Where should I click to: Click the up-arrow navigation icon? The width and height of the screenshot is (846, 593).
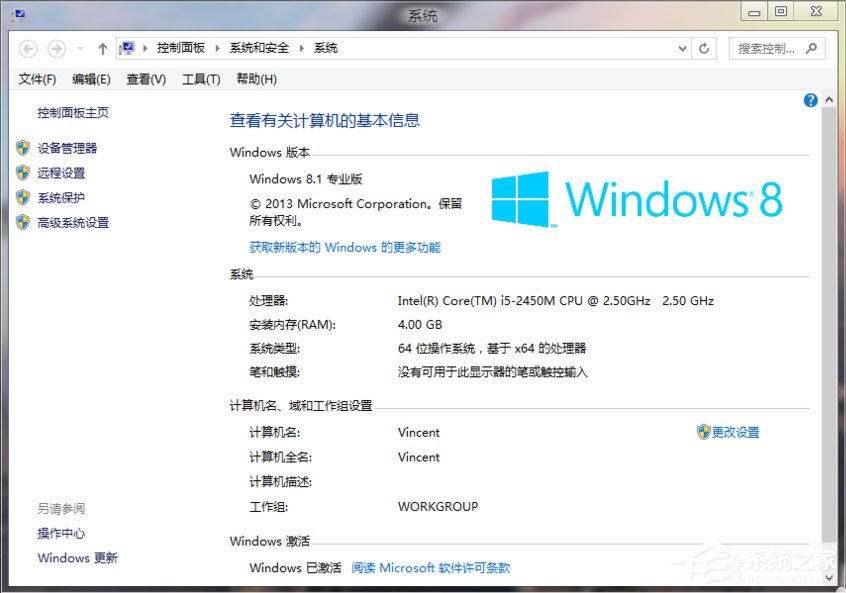click(x=102, y=47)
